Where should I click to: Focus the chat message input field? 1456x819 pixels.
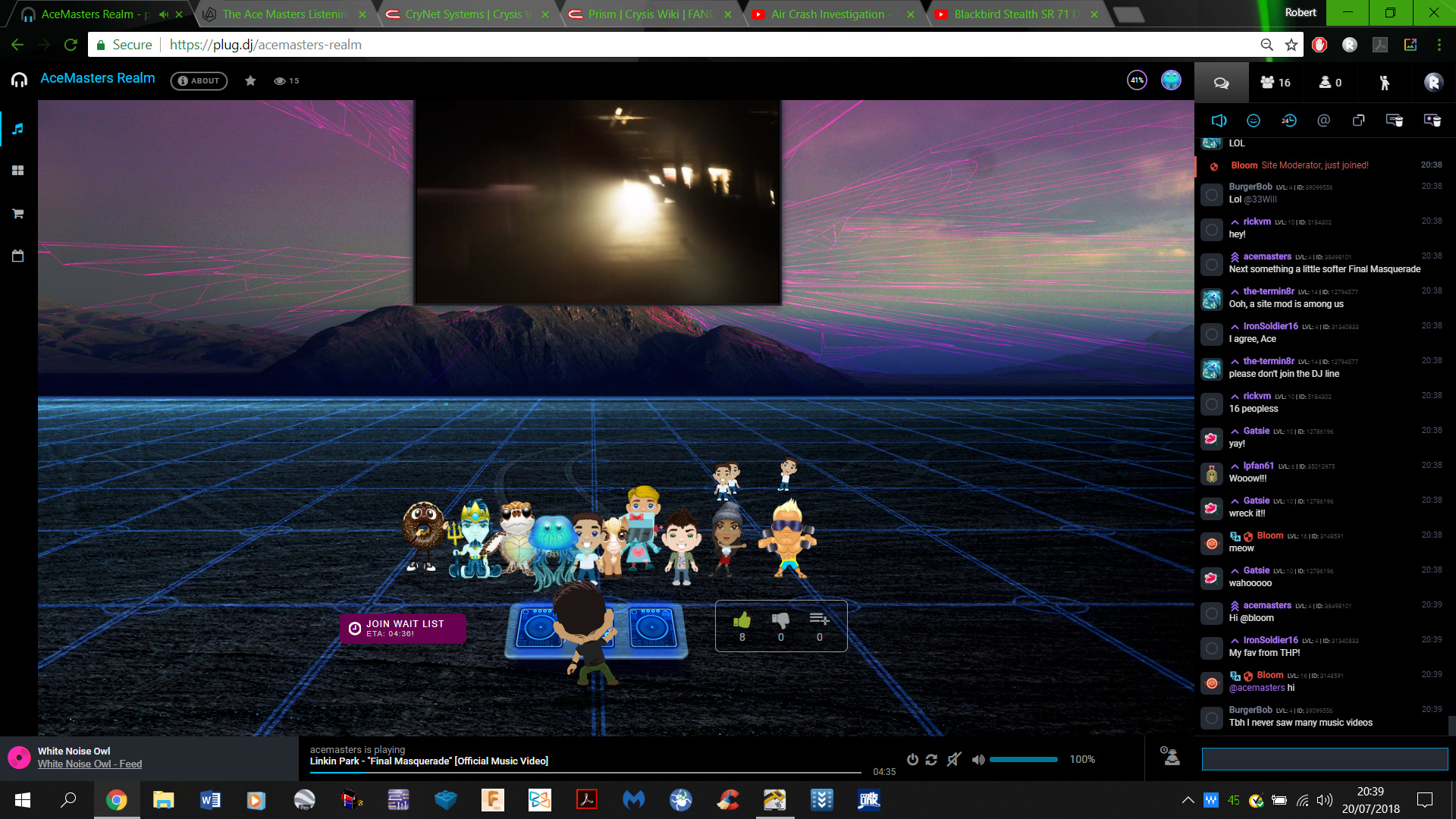click(1325, 758)
